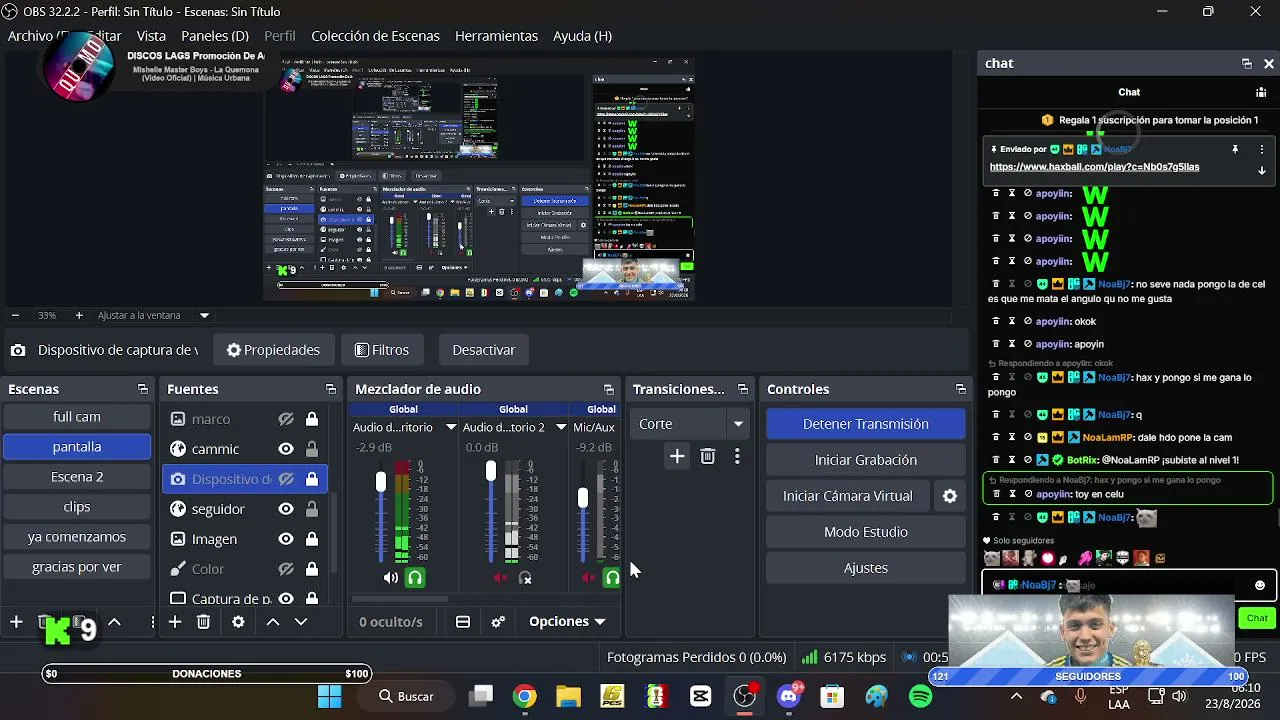Add a new scene with the plus icon

(16, 622)
